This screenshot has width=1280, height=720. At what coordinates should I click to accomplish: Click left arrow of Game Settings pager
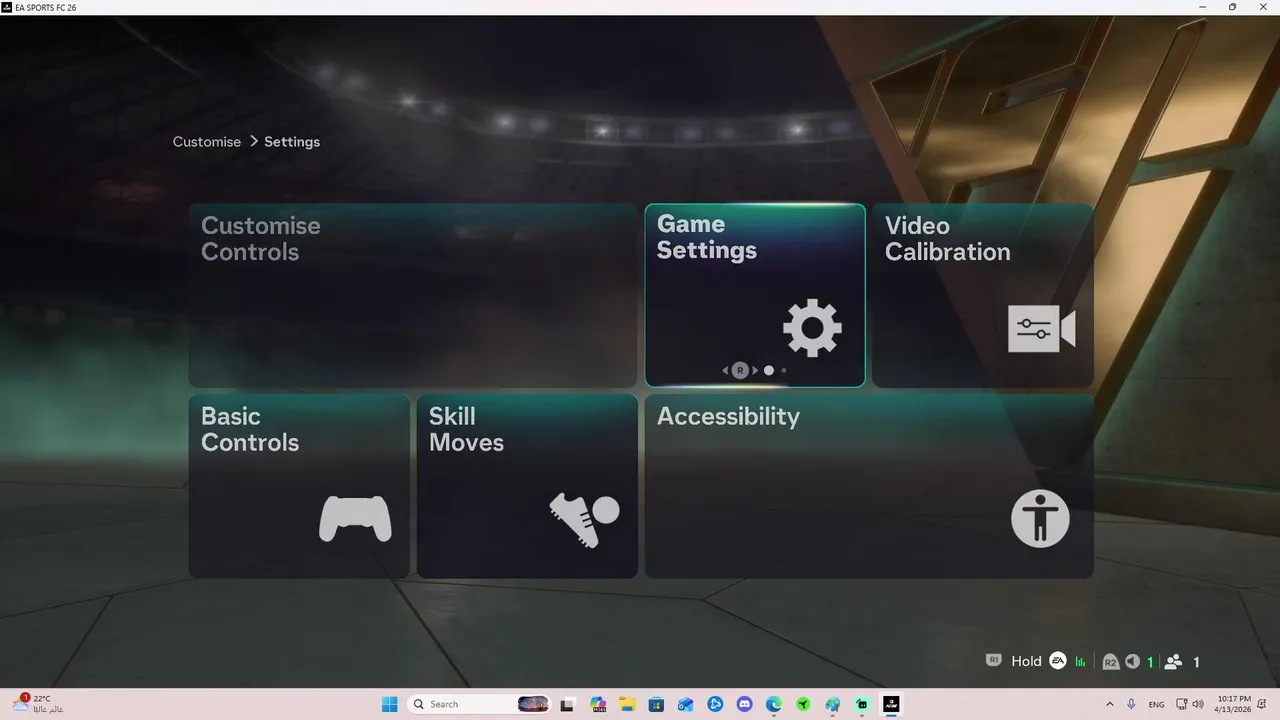pyautogui.click(x=726, y=370)
